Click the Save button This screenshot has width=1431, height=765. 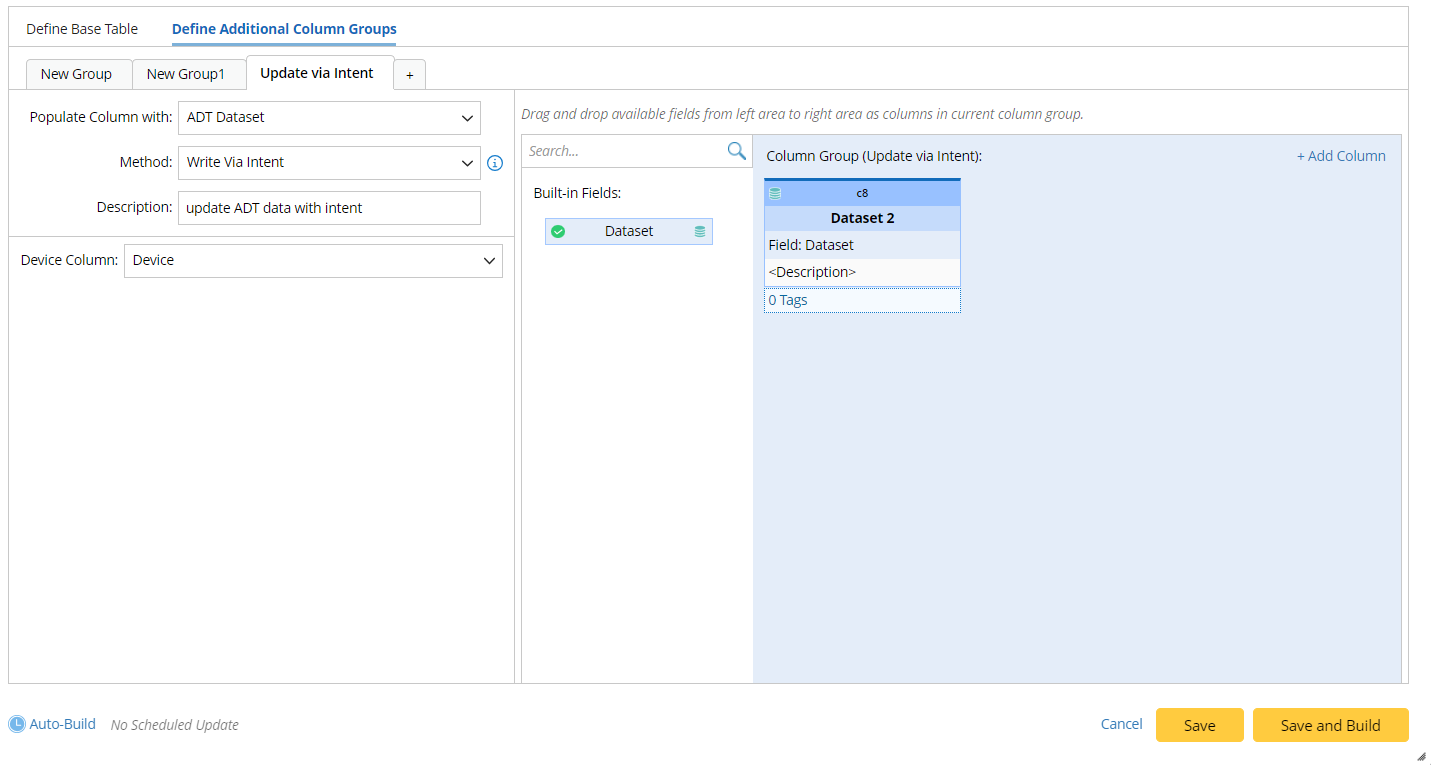[x=1199, y=725]
